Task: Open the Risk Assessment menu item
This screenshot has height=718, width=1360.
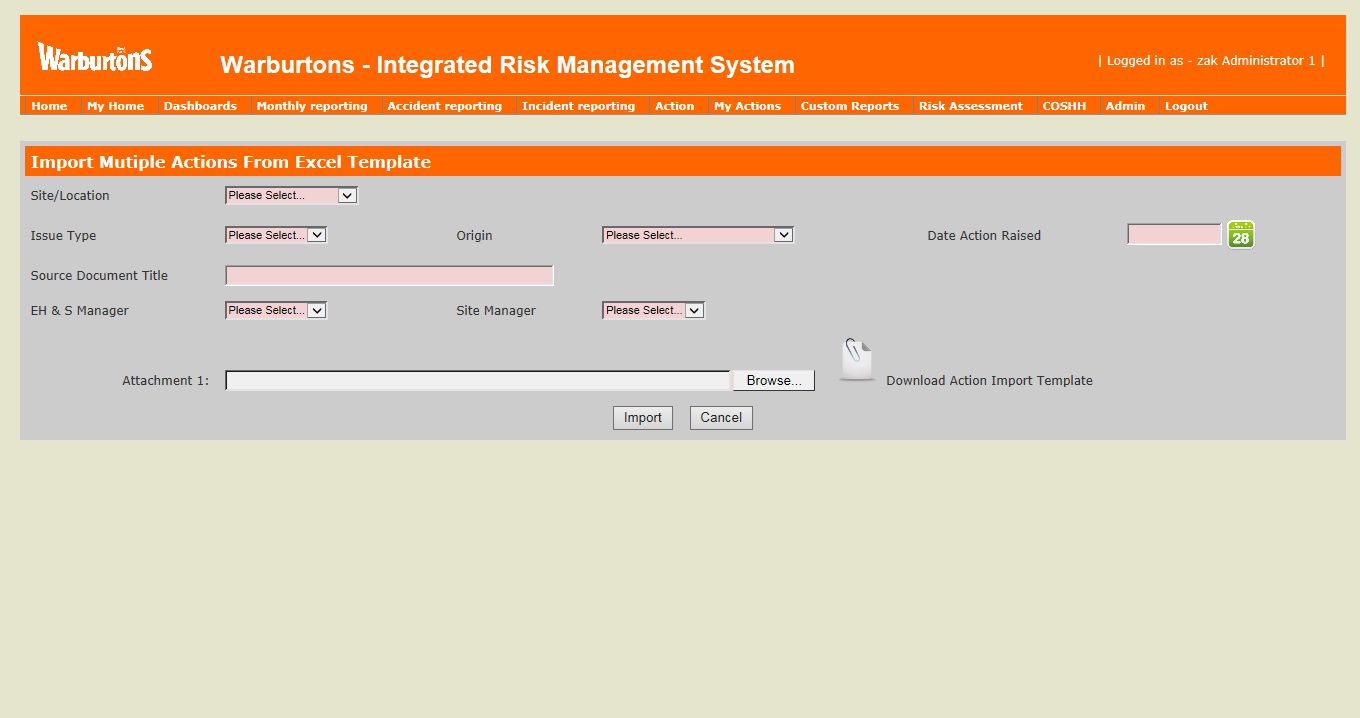Action: [970, 106]
